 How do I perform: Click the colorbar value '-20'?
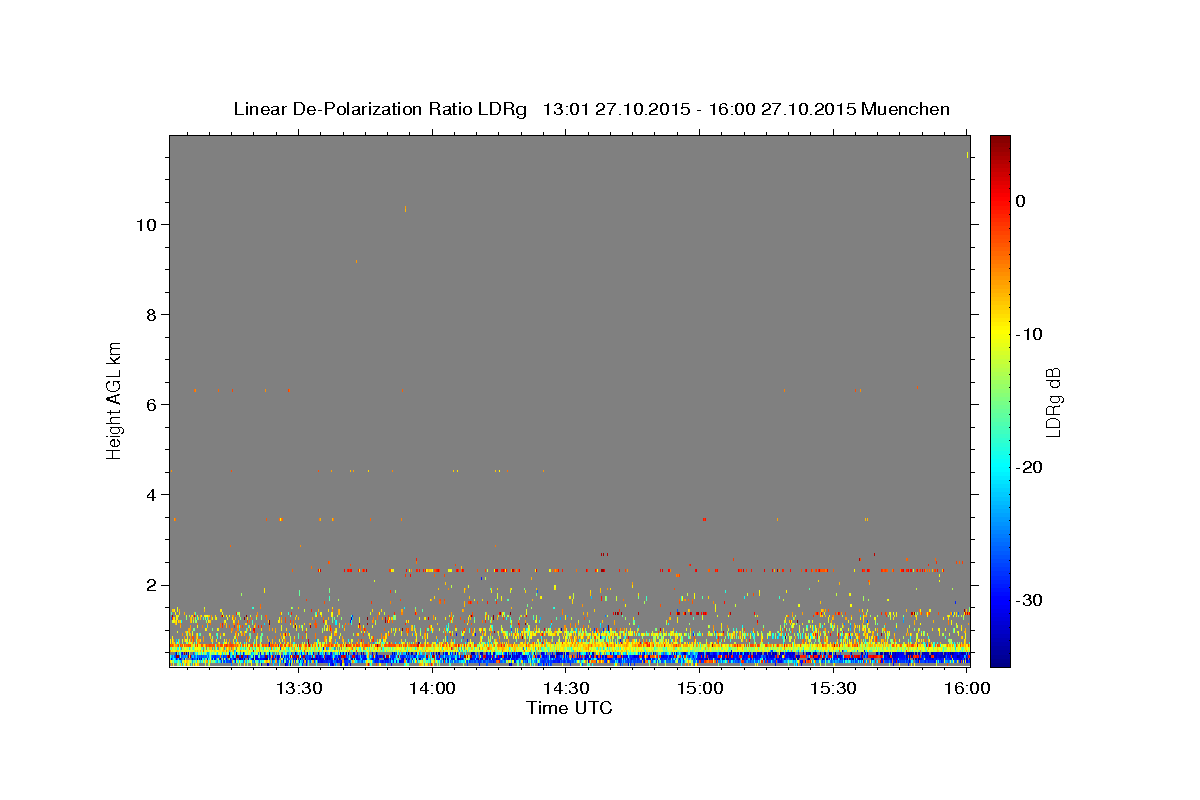click(1030, 467)
